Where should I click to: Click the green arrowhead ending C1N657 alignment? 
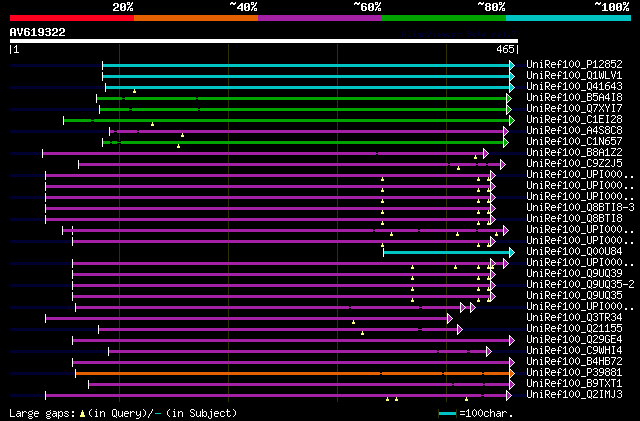coord(506,143)
